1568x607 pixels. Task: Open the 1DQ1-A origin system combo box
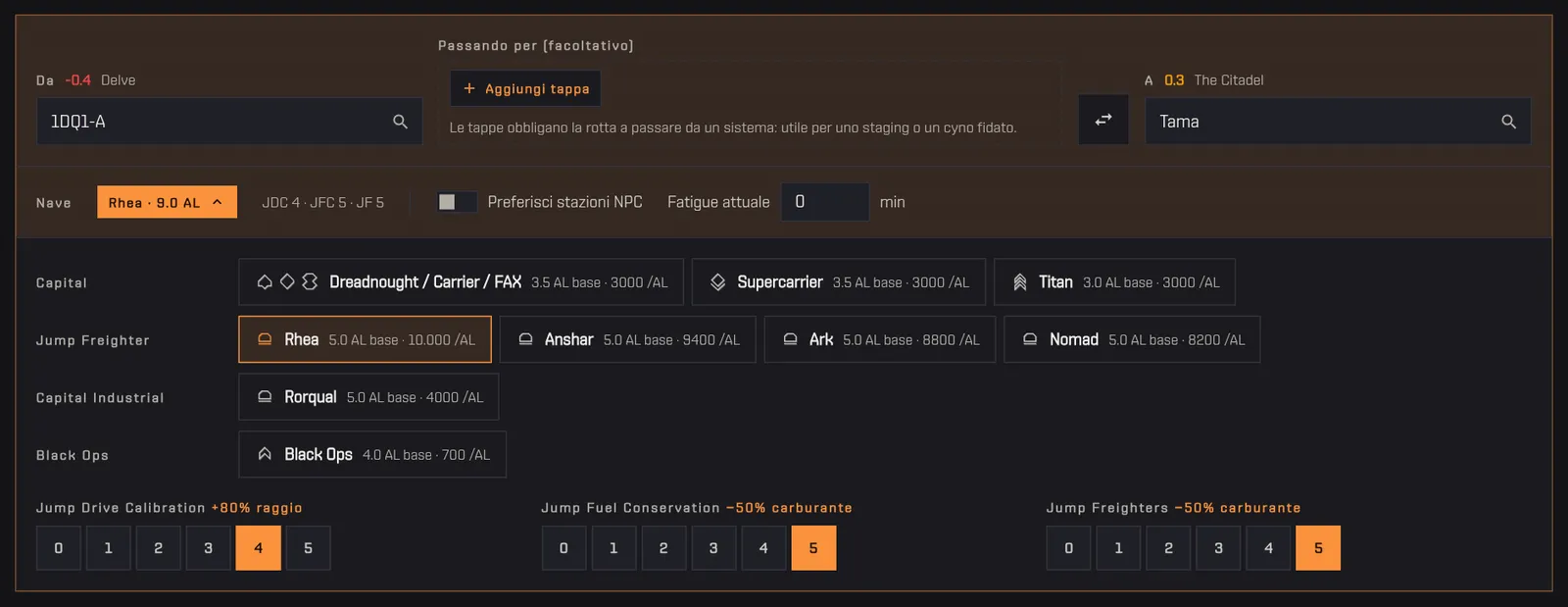pos(229,122)
